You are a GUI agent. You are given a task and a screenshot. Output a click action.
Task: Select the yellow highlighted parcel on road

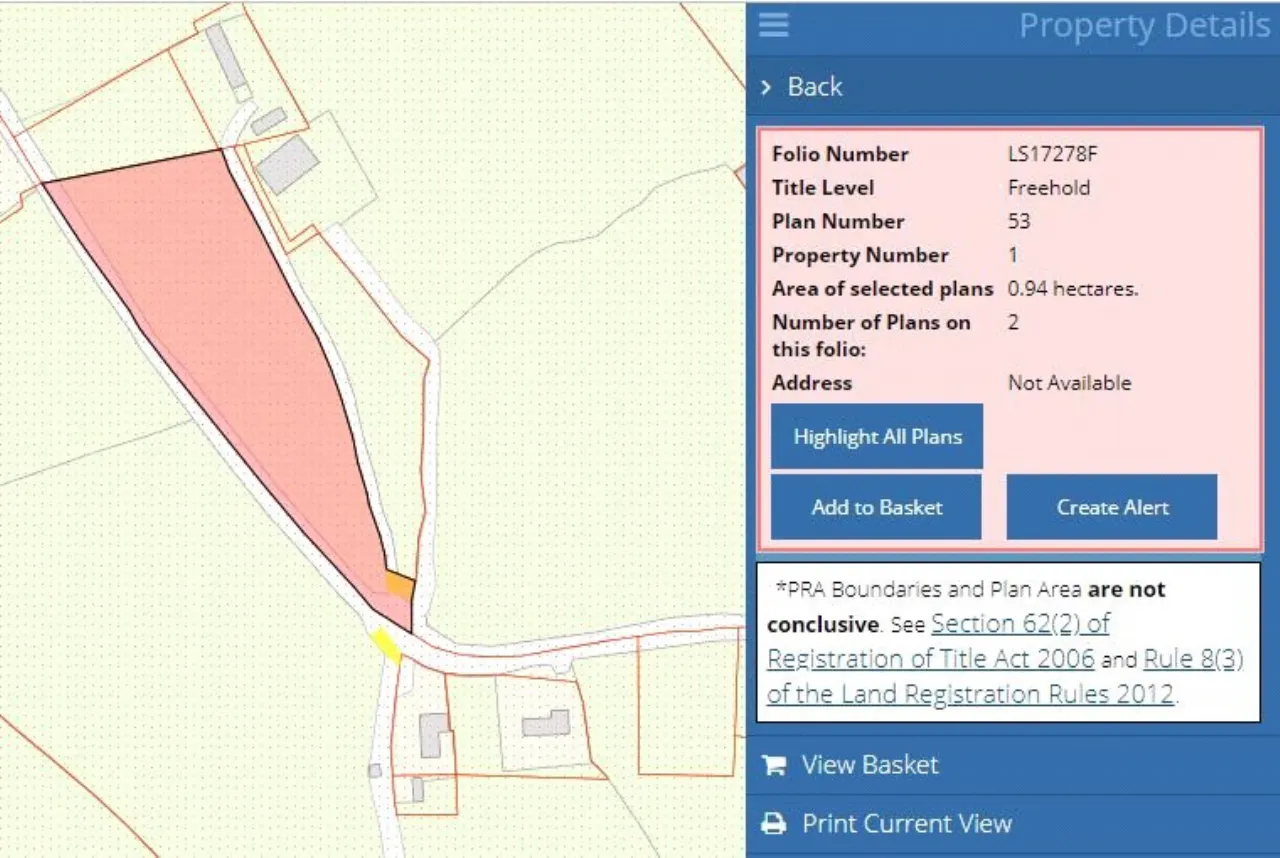(385, 645)
